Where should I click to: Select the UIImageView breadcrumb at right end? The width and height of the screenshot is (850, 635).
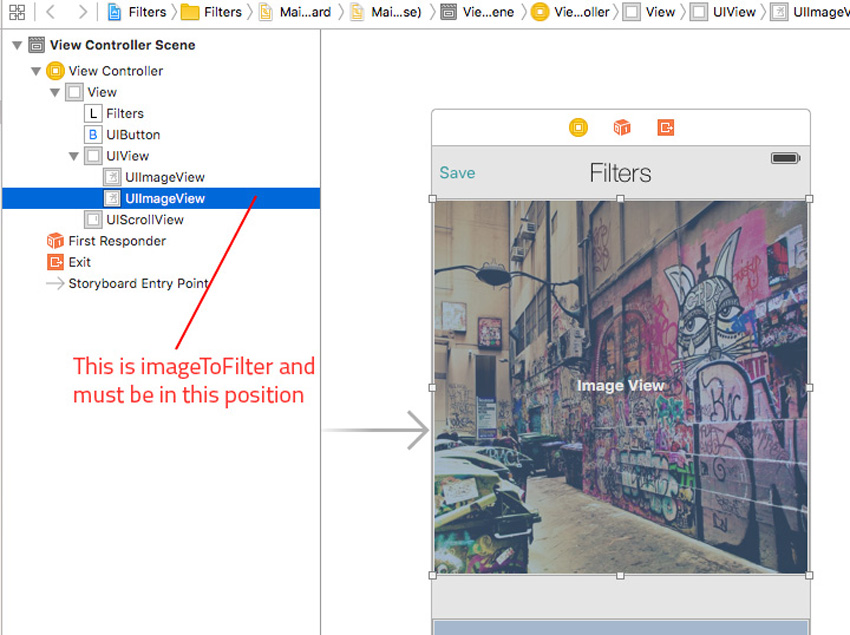(810, 12)
